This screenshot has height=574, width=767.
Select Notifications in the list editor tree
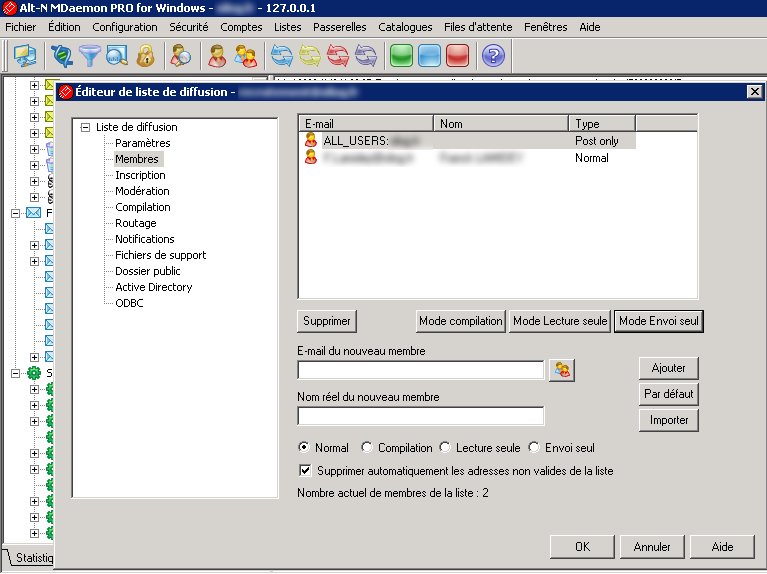tap(145, 239)
